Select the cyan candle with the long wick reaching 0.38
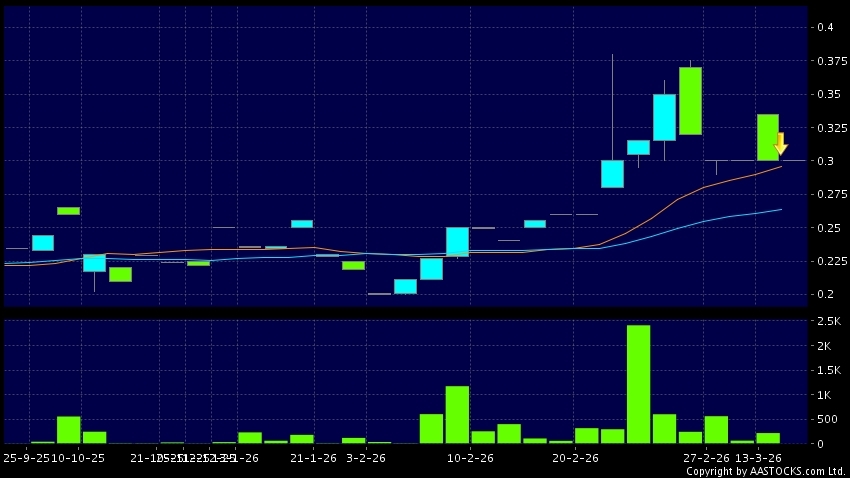 pyautogui.click(x=612, y=173)
